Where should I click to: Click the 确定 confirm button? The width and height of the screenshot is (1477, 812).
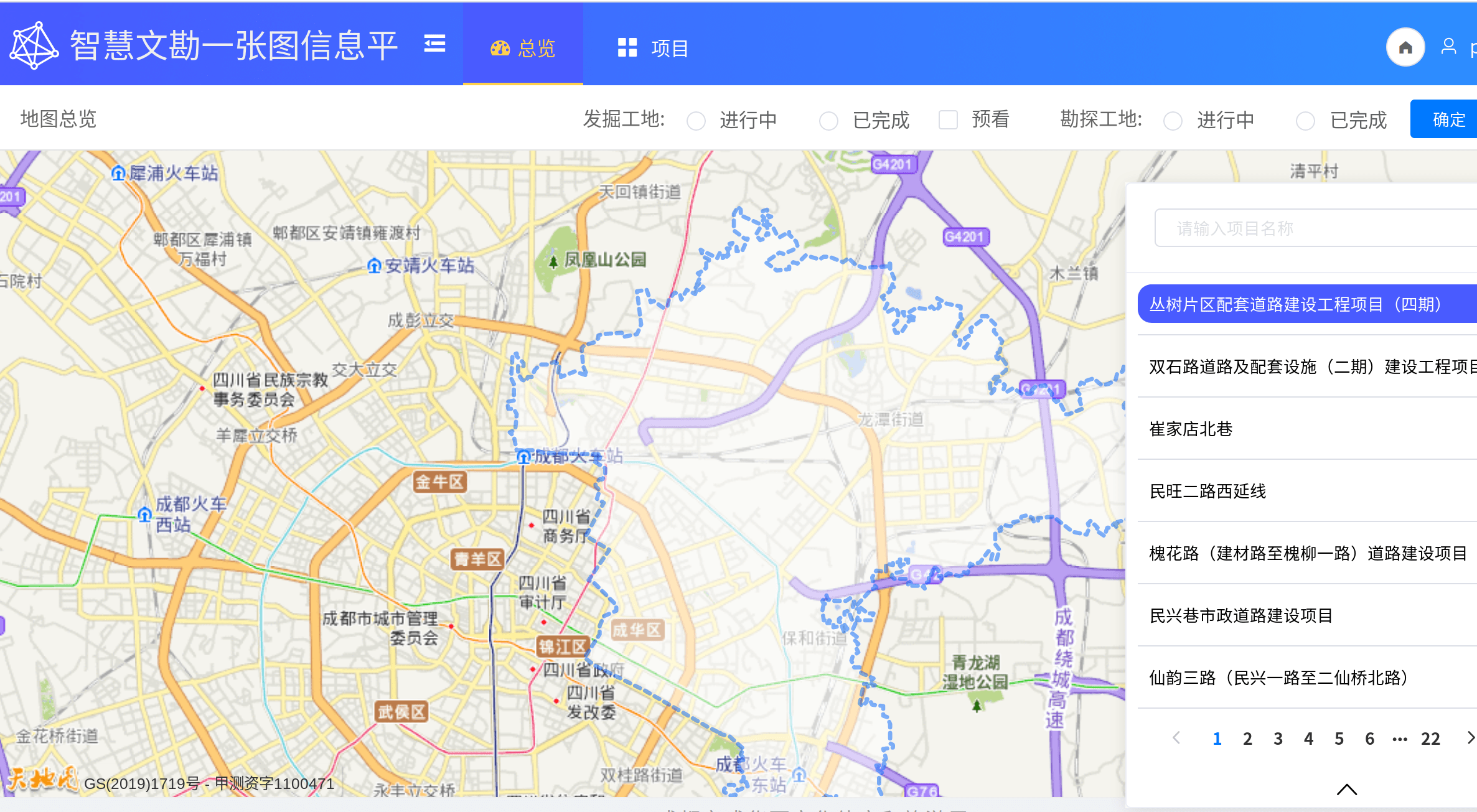coord(1447,119)
